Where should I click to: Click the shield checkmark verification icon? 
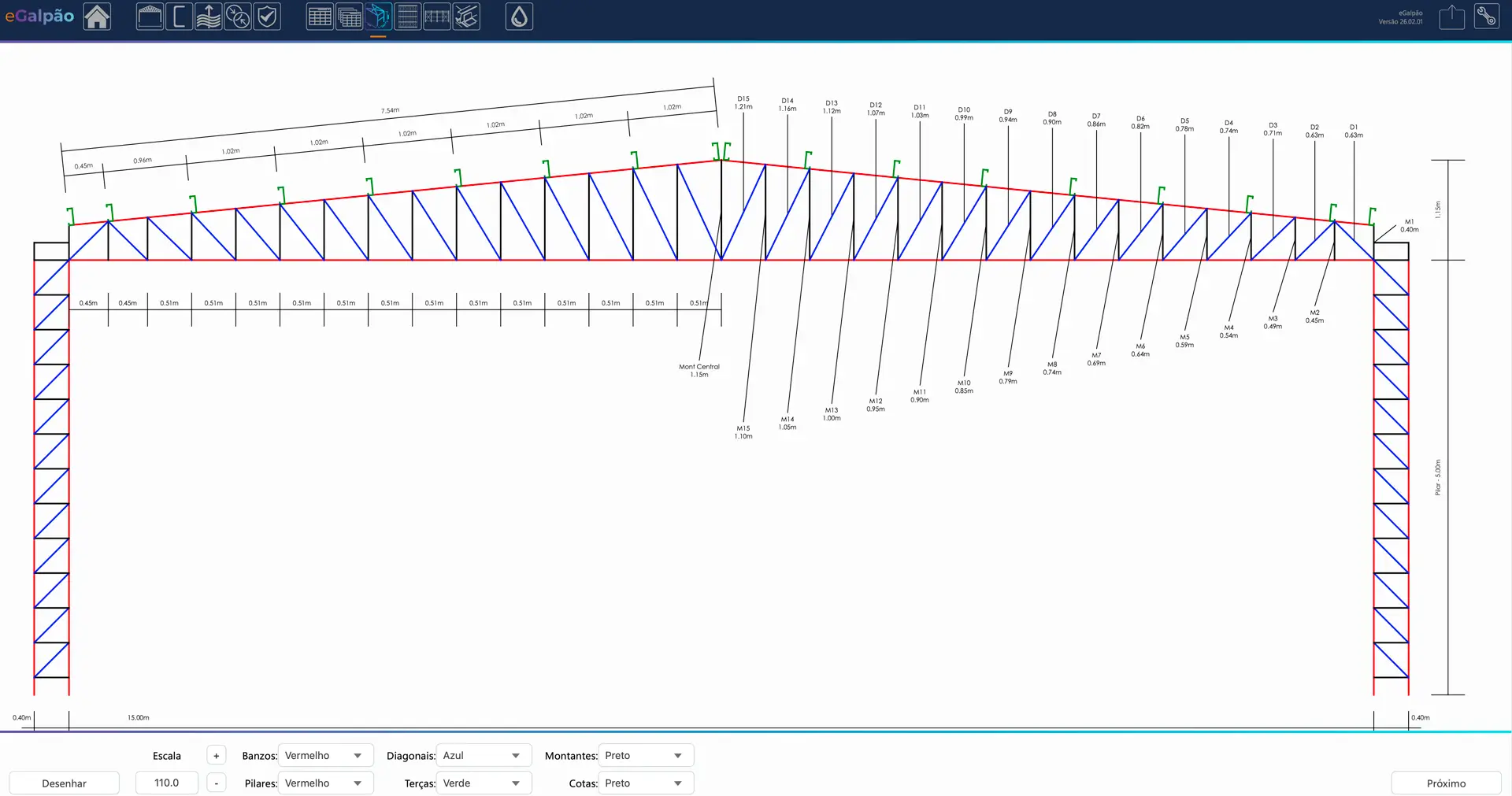click(267, 17)
